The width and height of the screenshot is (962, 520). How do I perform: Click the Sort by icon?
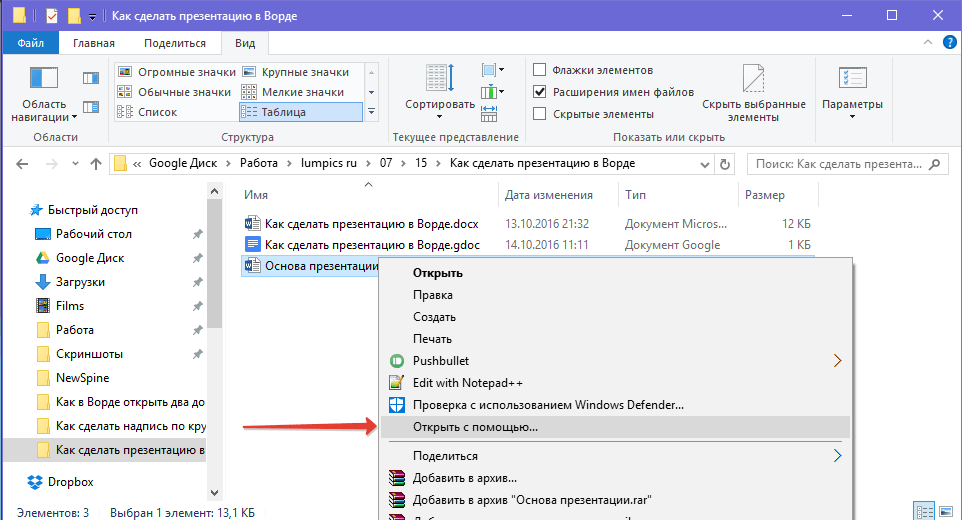point(439,79)
